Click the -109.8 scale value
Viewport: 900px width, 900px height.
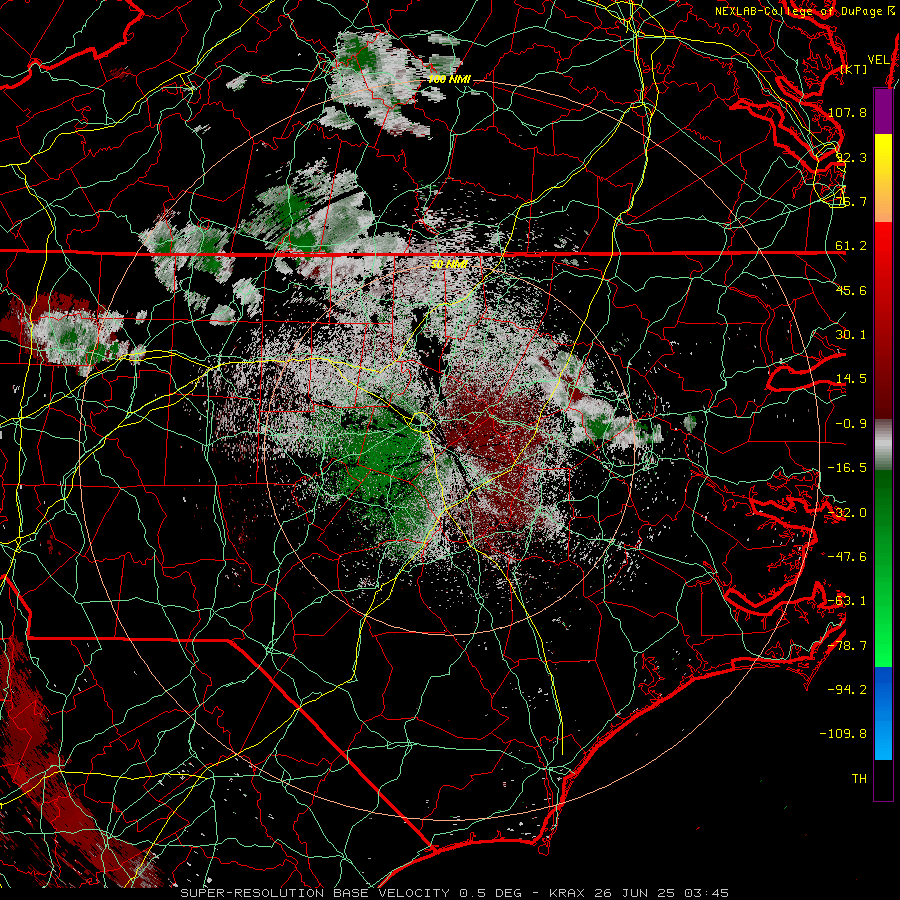click(844, 734)
